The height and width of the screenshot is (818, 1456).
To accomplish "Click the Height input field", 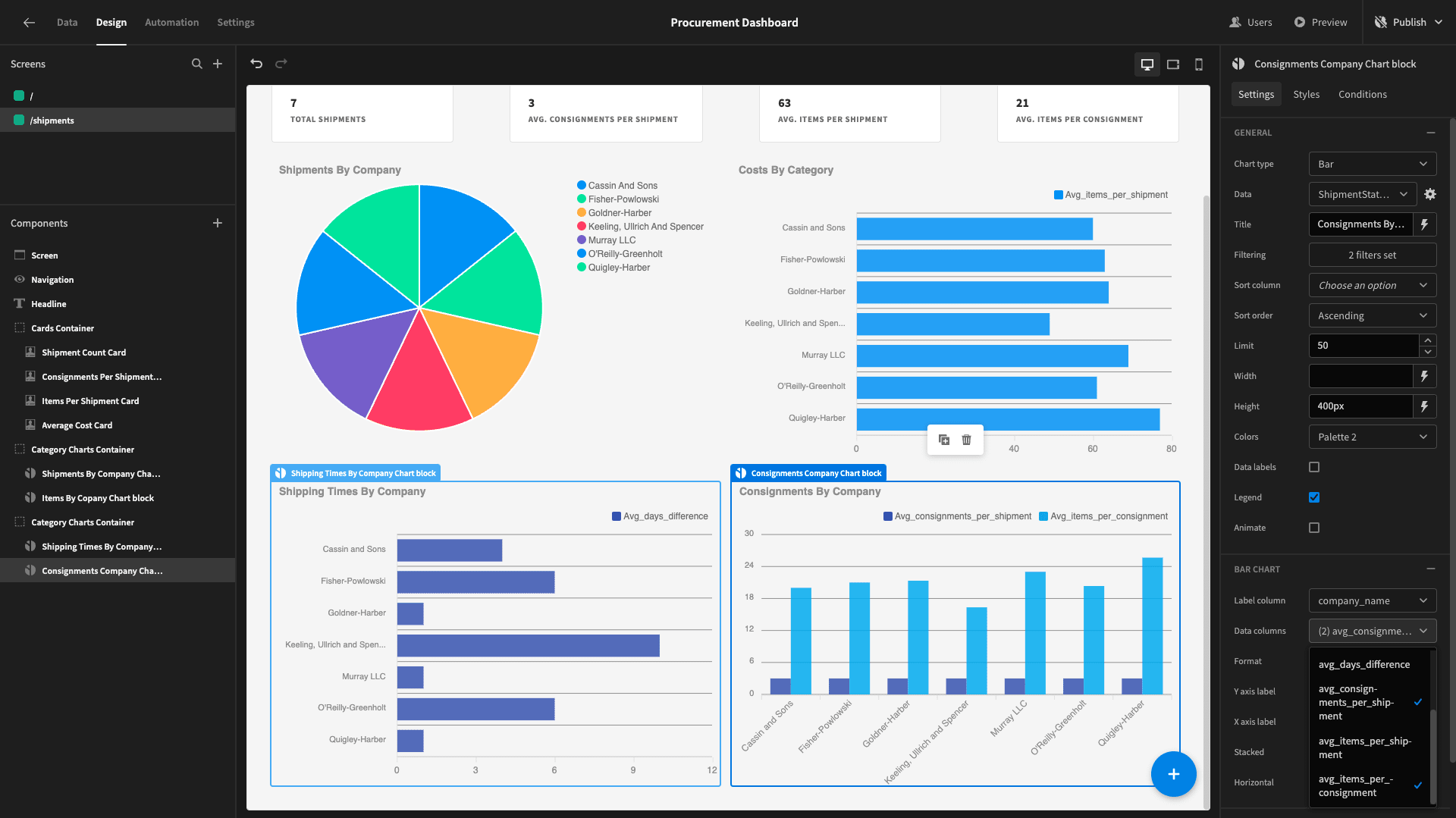I will click(1361, 406).
